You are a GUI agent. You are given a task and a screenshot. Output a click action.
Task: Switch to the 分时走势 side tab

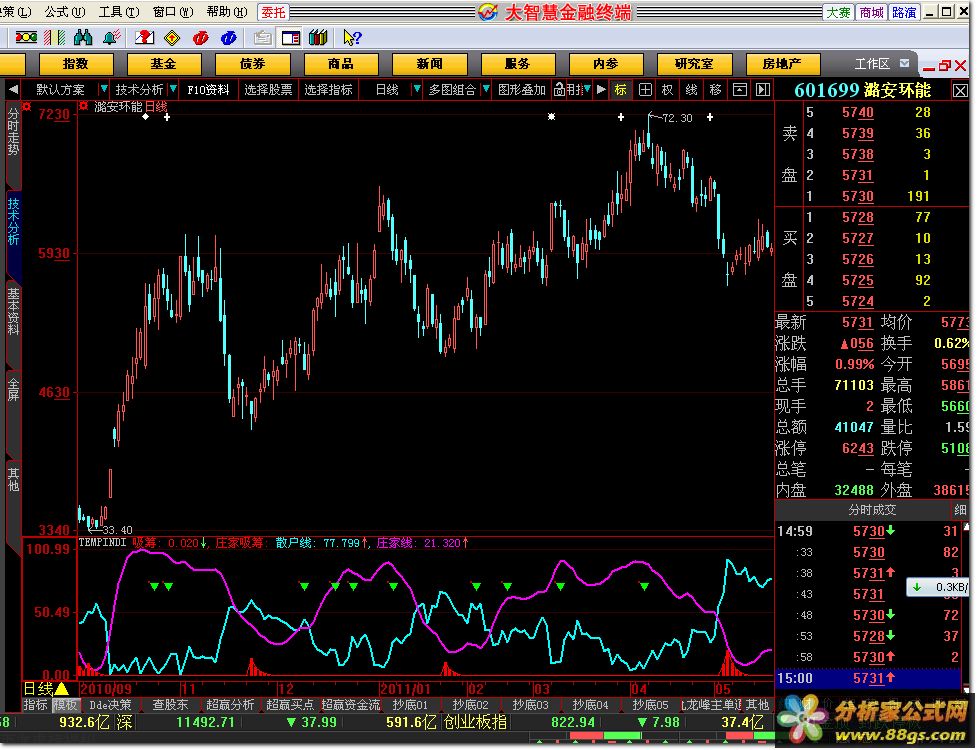[13, 132]
